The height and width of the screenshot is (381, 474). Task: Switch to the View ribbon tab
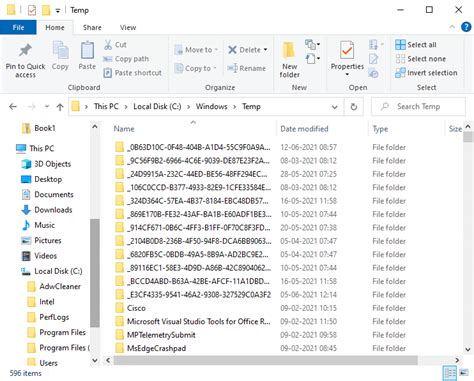(x=128, y=28)
